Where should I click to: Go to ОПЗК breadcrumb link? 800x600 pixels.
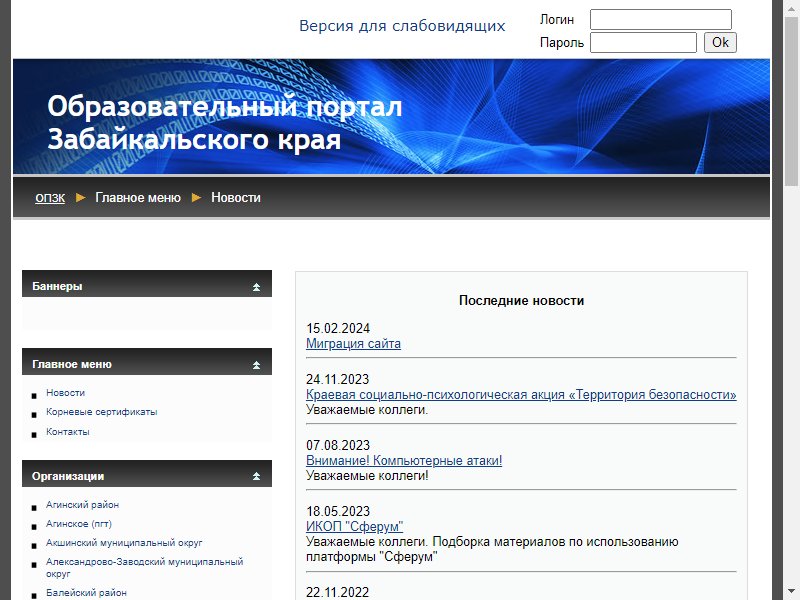(50, 197)
